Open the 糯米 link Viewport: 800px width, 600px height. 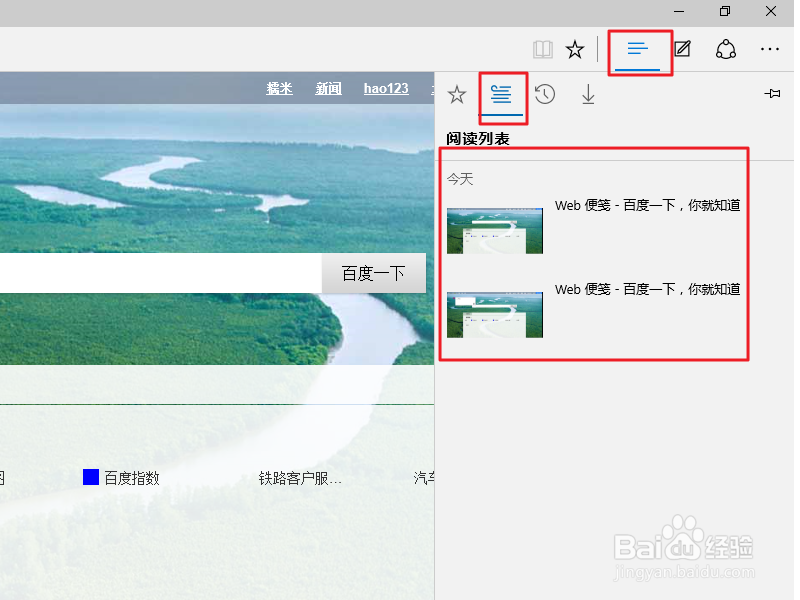(x=280, y=88)
